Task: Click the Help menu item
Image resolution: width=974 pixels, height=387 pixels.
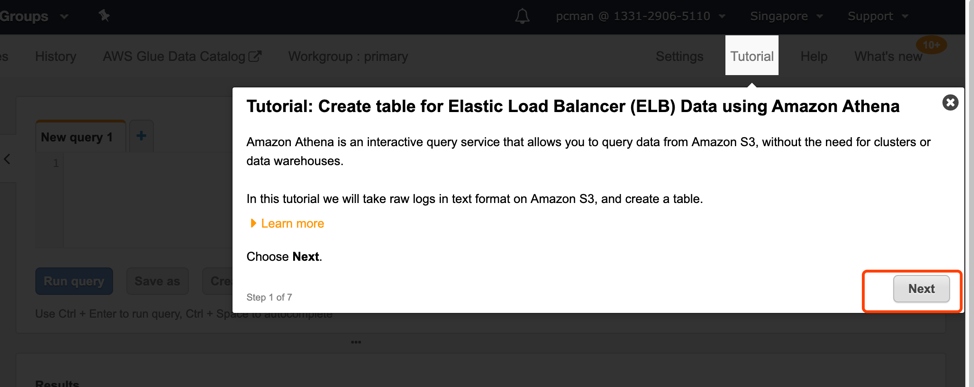Action: (x=814, y=57)
